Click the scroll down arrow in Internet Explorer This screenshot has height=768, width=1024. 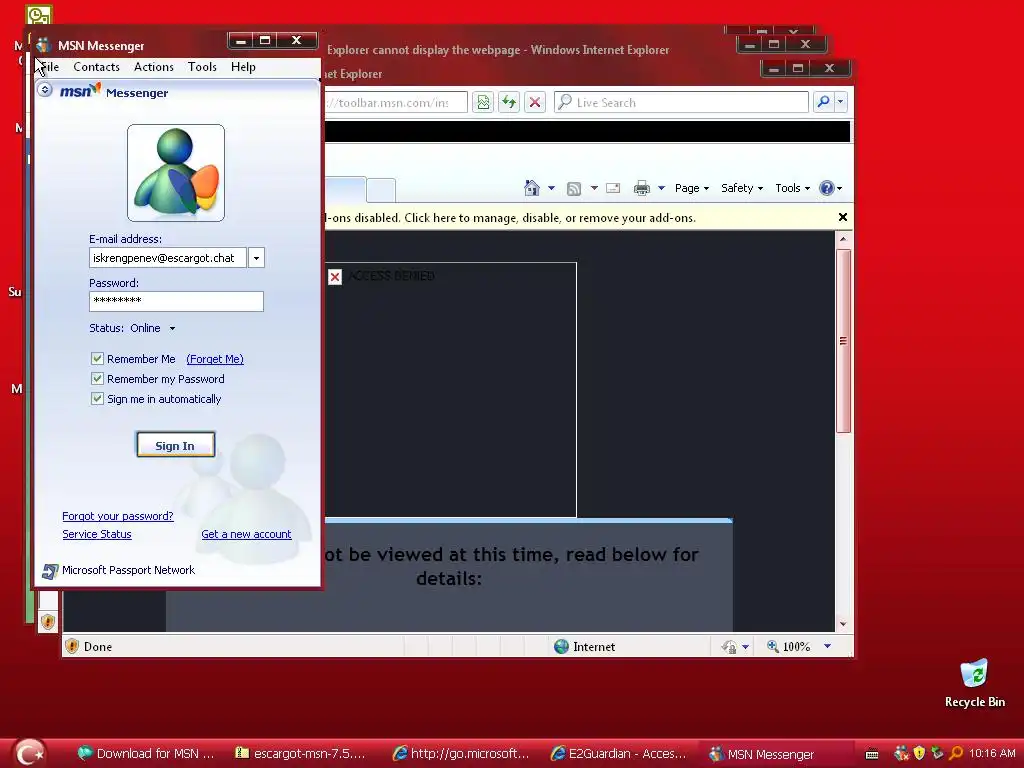pyautogui.click(x=843, y=624)
